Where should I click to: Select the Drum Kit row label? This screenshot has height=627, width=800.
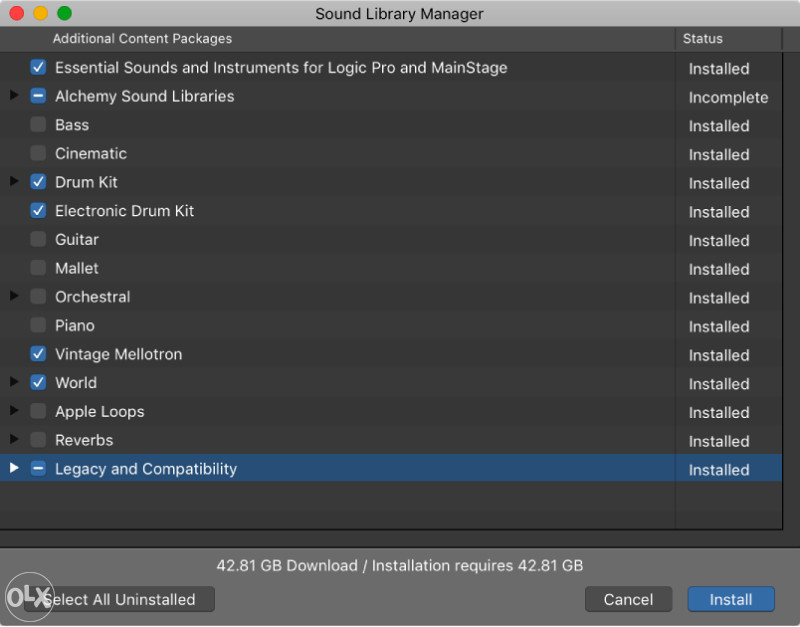point(86,182)
